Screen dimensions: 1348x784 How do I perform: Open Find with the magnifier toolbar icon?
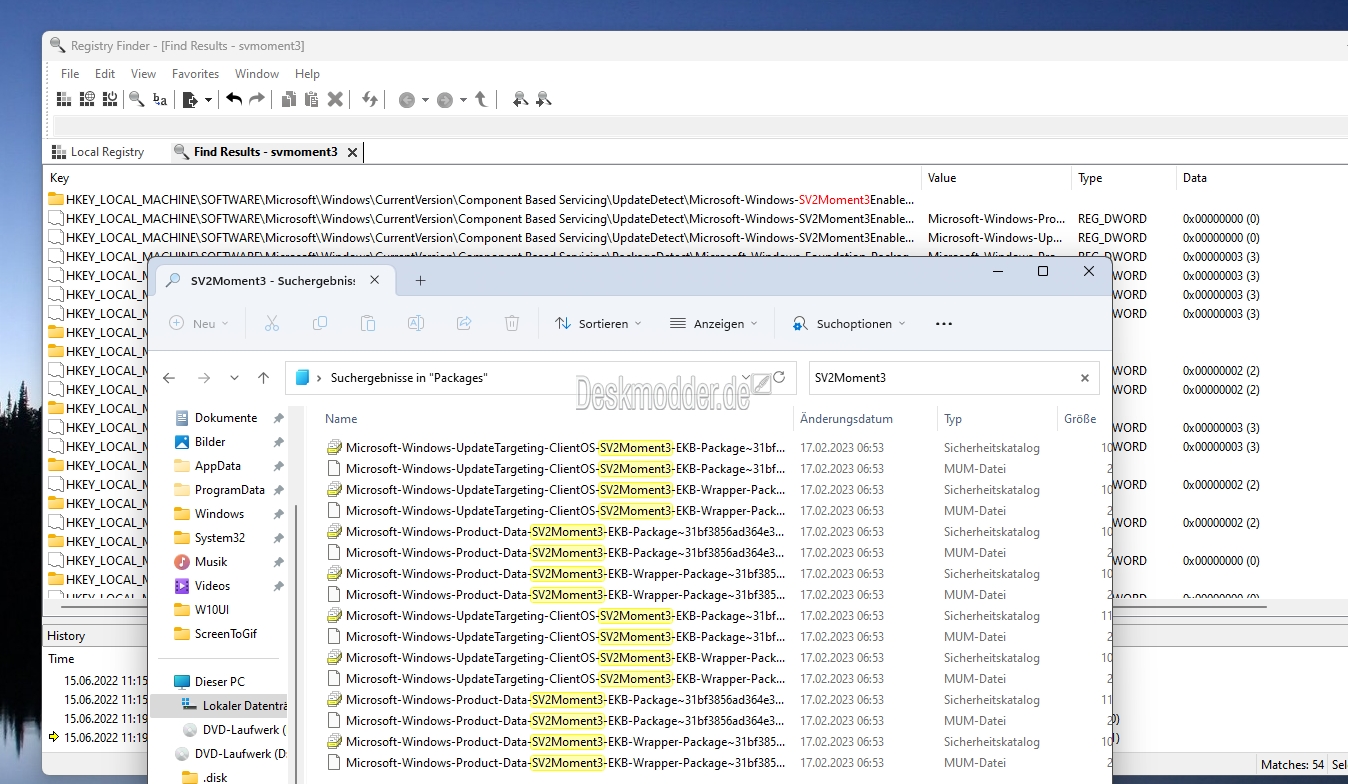136,99
